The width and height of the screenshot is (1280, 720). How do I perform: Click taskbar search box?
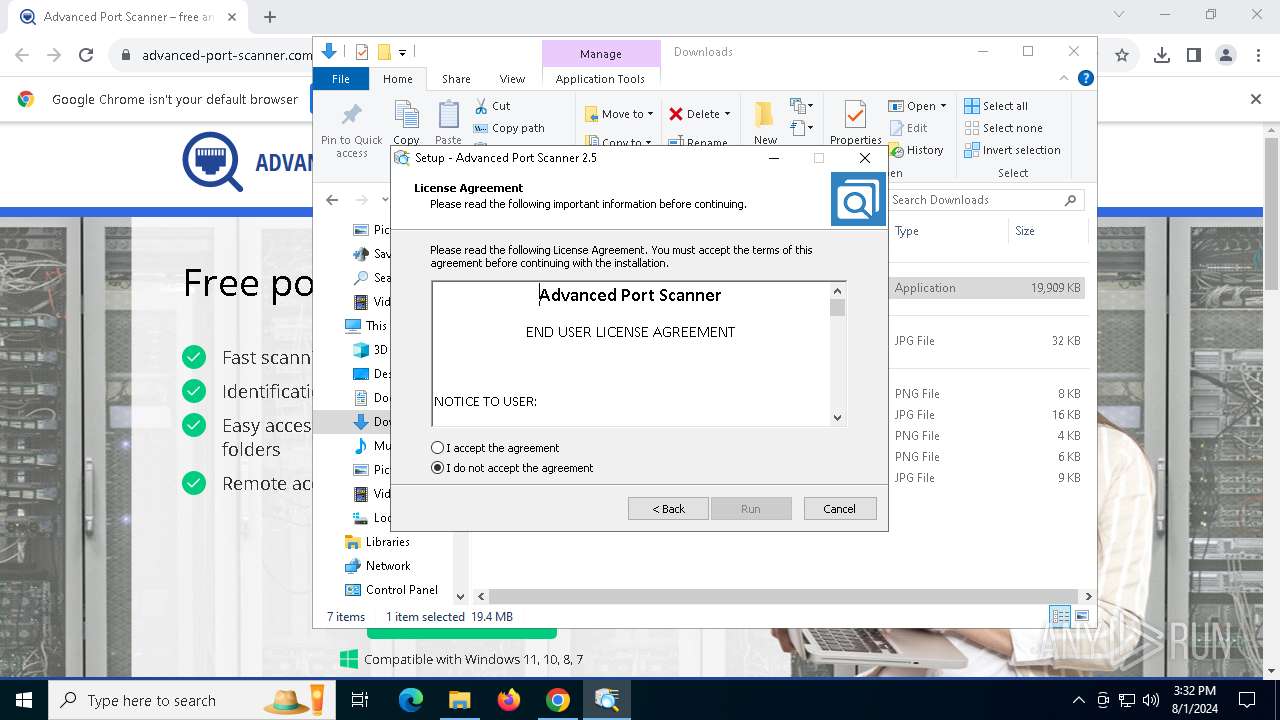[194, 700]
